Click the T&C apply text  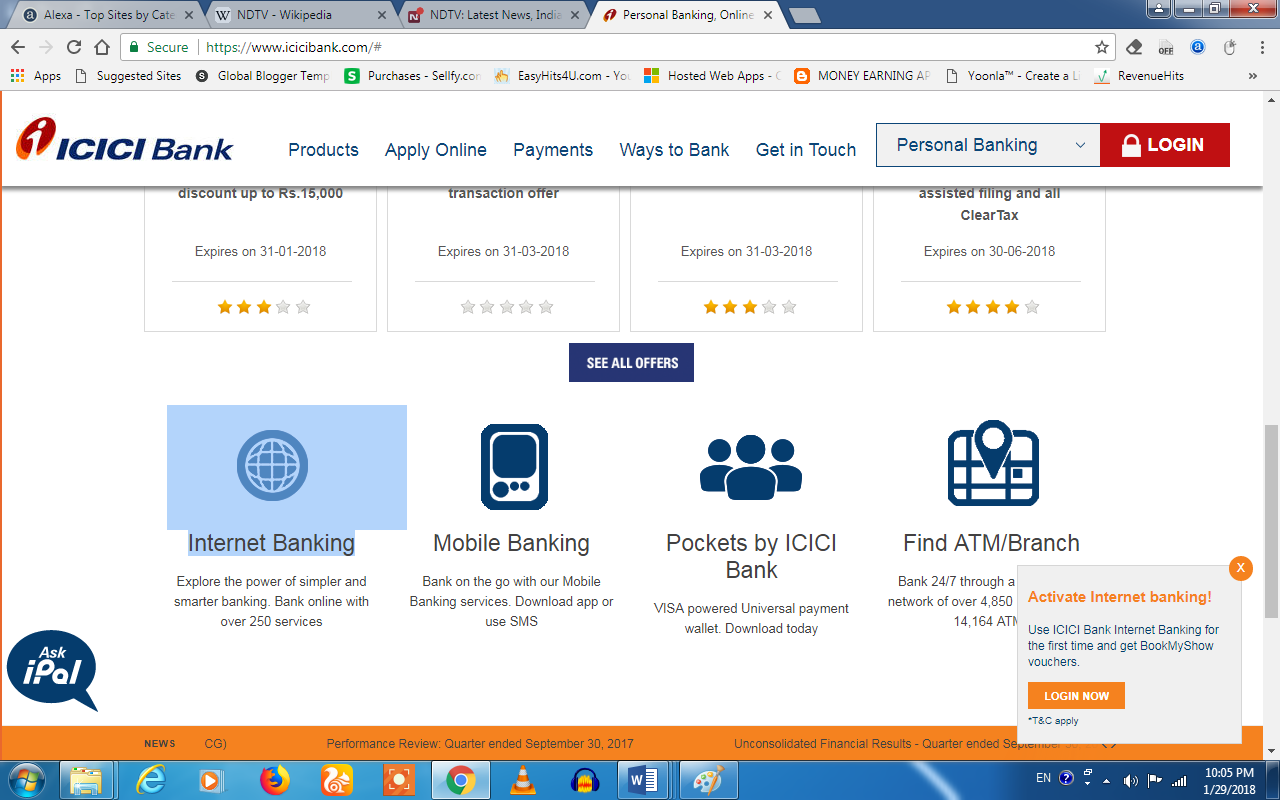pyautogui.click(x=1053, y=721)
